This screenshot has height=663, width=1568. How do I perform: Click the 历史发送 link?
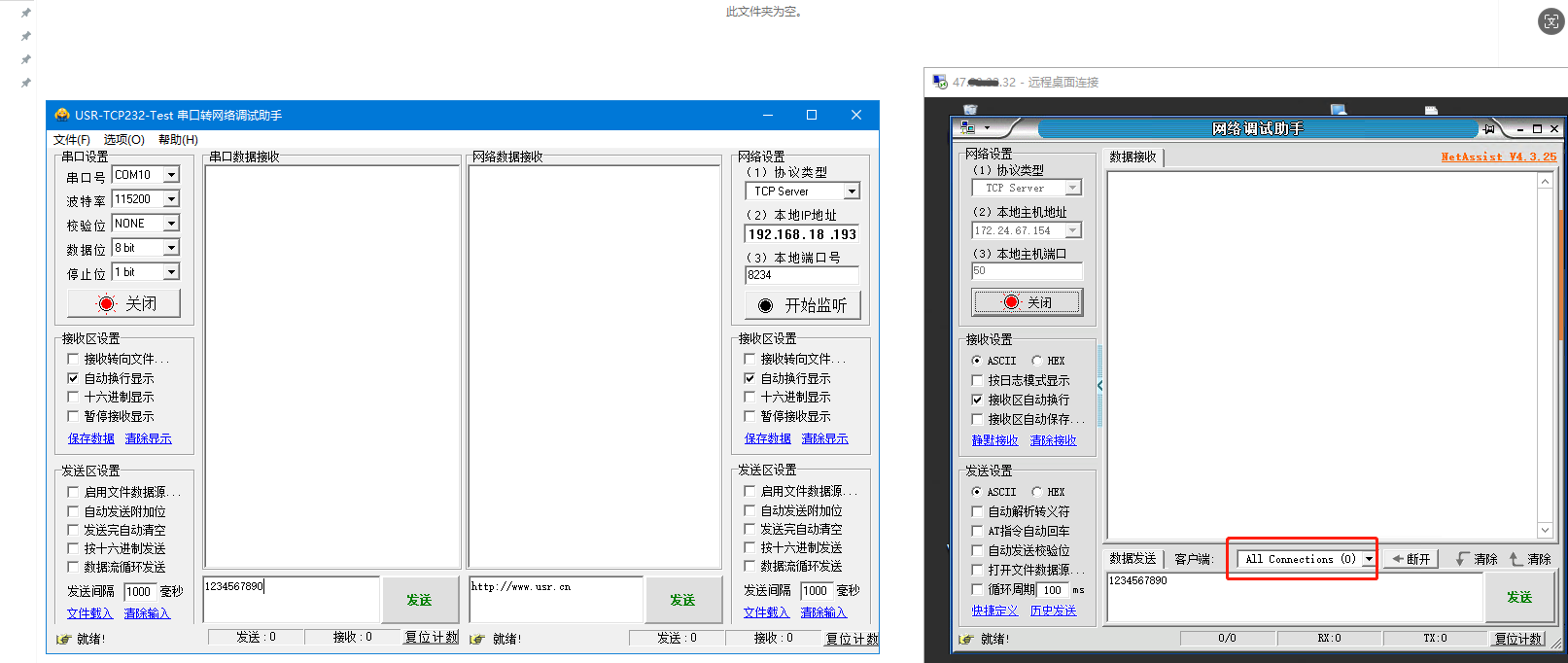[1053, 611]
